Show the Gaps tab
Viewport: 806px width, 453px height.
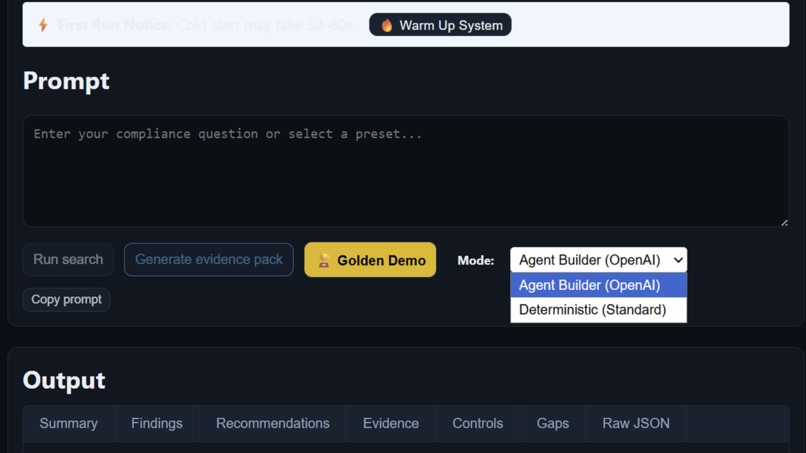pyautogui.click(x=553, y=423)
